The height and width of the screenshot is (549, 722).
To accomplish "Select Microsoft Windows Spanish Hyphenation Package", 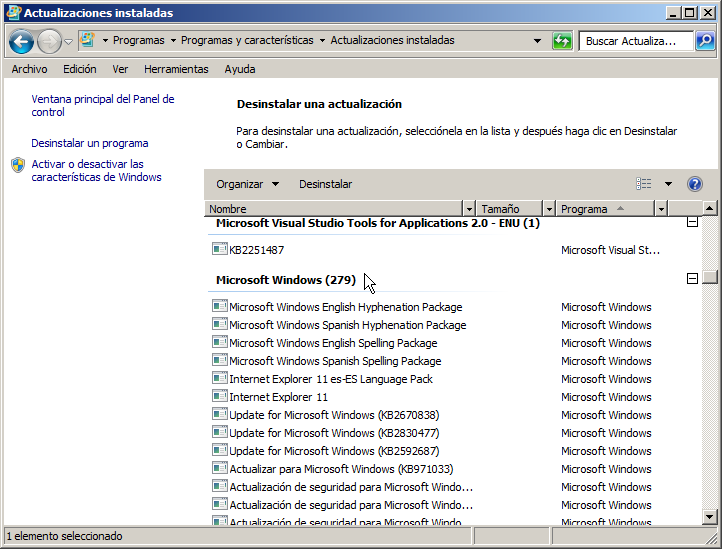I will coord(348,325).
